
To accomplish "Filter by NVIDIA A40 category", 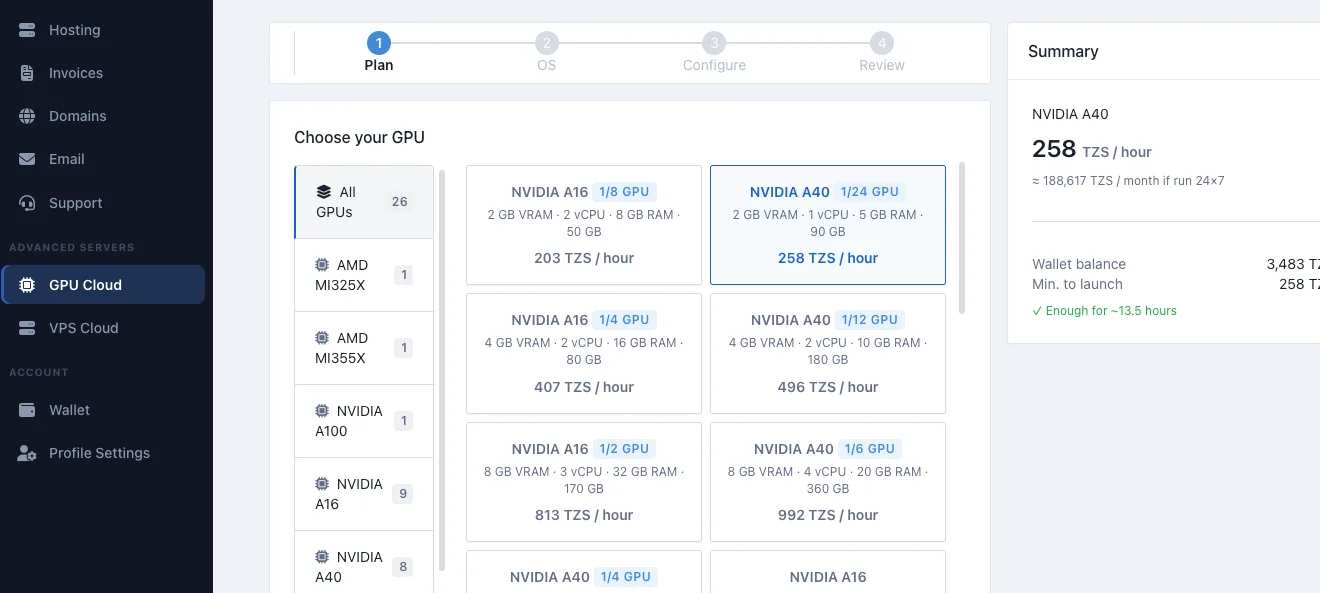I will (364, 562).
